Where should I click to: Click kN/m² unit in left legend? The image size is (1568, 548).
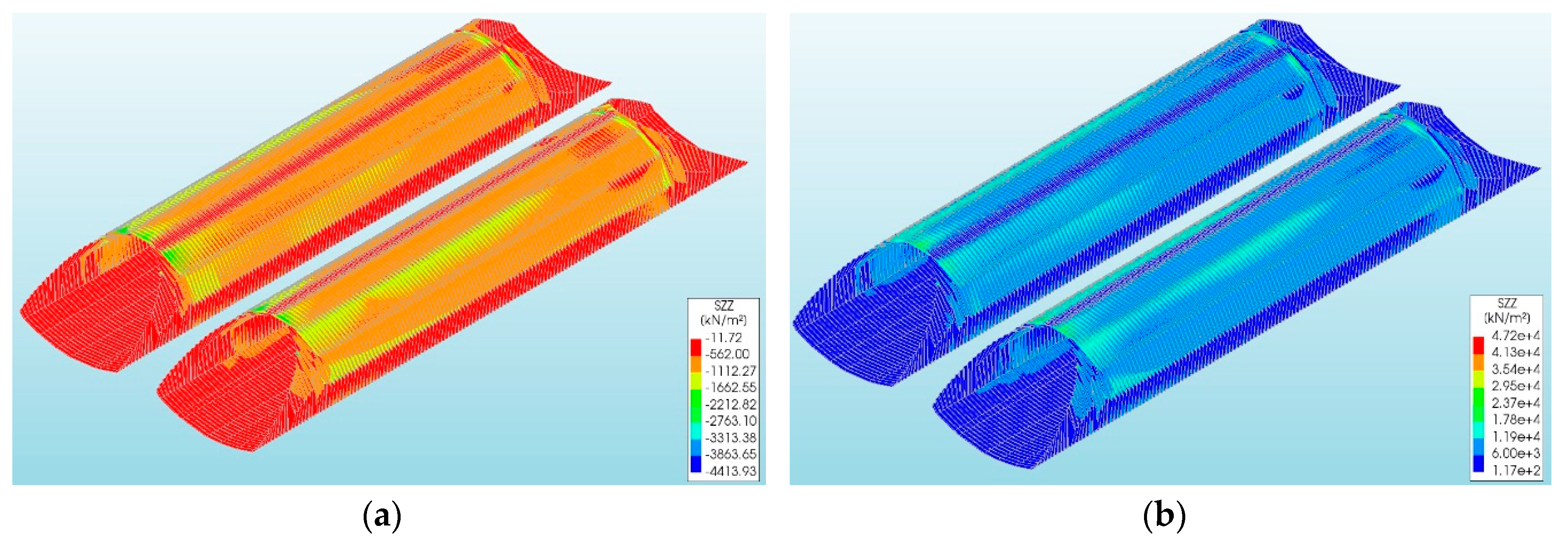(724, 320)
